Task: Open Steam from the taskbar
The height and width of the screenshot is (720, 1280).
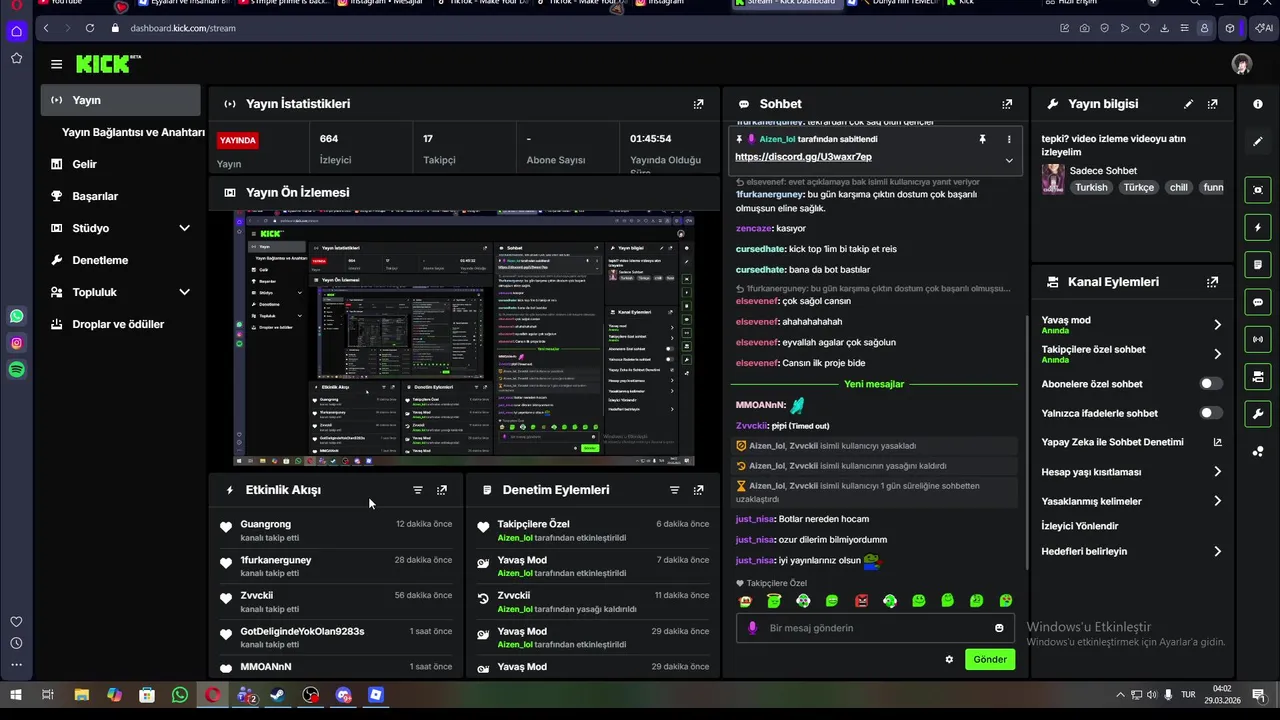Action: 278,695
